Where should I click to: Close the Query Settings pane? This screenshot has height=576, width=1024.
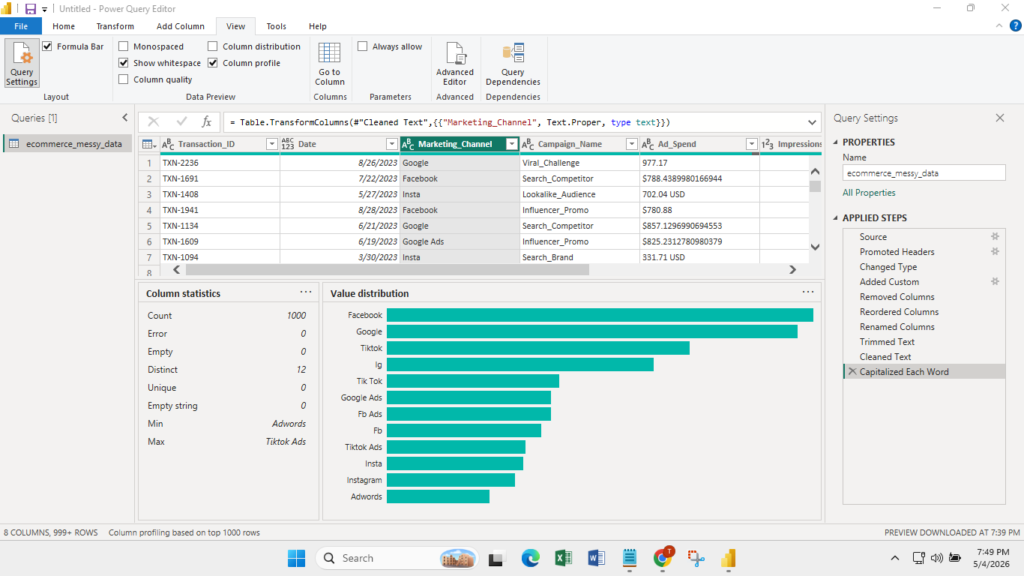click(x=1000, y=118)
